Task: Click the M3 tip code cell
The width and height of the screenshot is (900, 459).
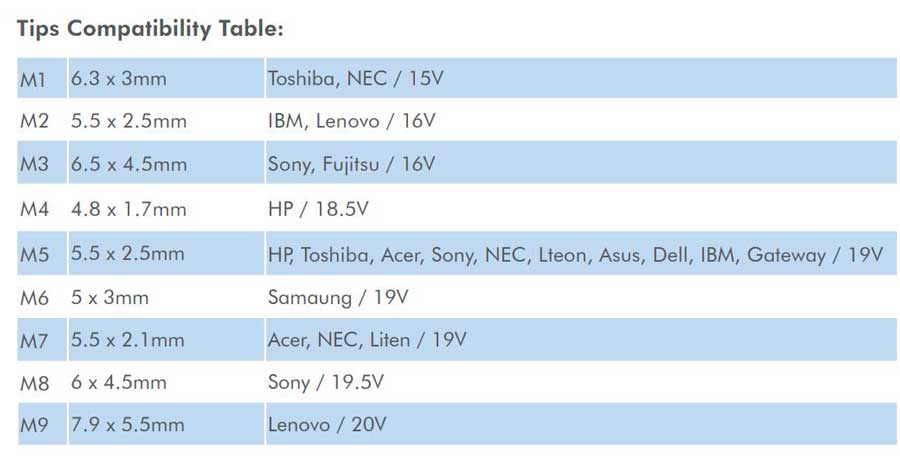Action: [x=42, y=163]
